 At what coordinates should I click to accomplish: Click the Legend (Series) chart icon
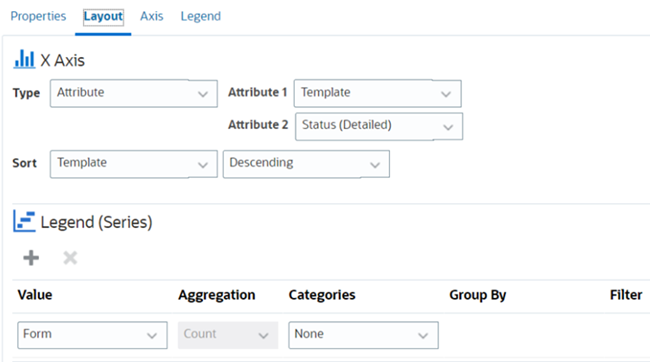coord(24,221)
